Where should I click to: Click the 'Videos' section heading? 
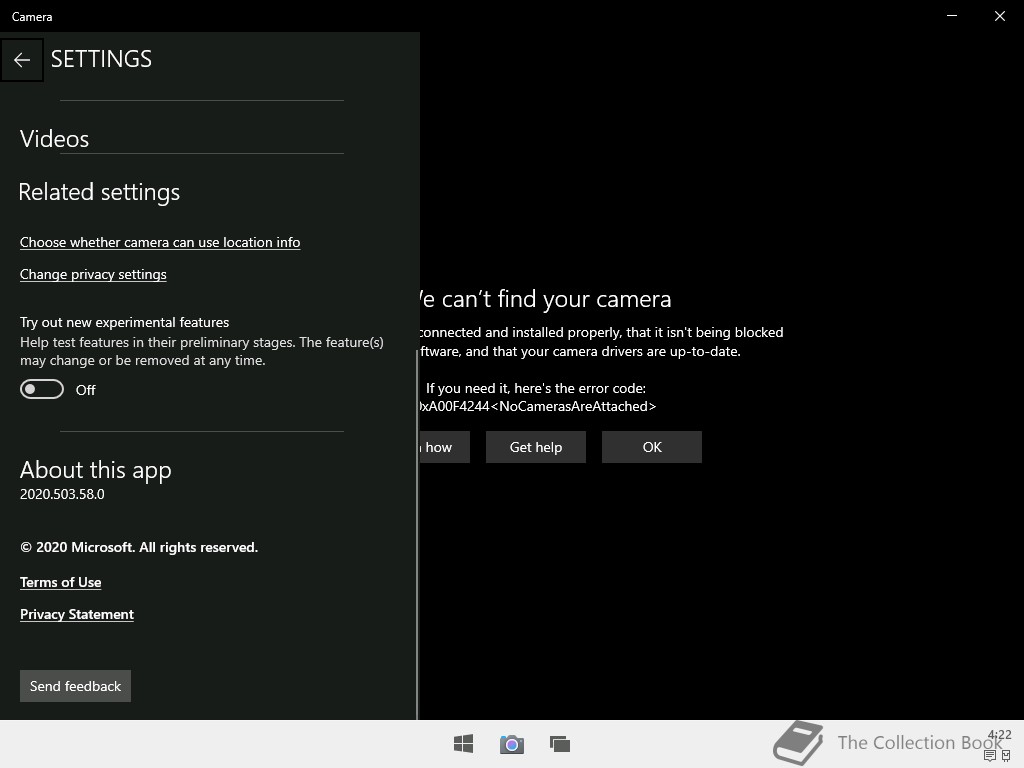click(x=54, y=139)
